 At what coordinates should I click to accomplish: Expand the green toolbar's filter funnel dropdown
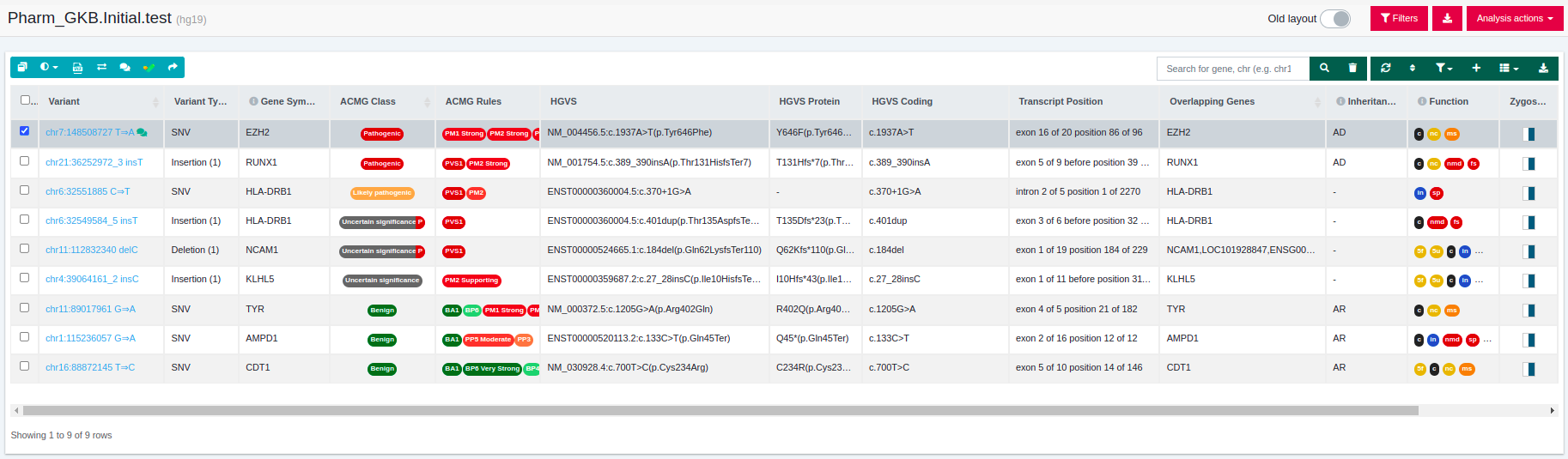[x=1443, y=68]
